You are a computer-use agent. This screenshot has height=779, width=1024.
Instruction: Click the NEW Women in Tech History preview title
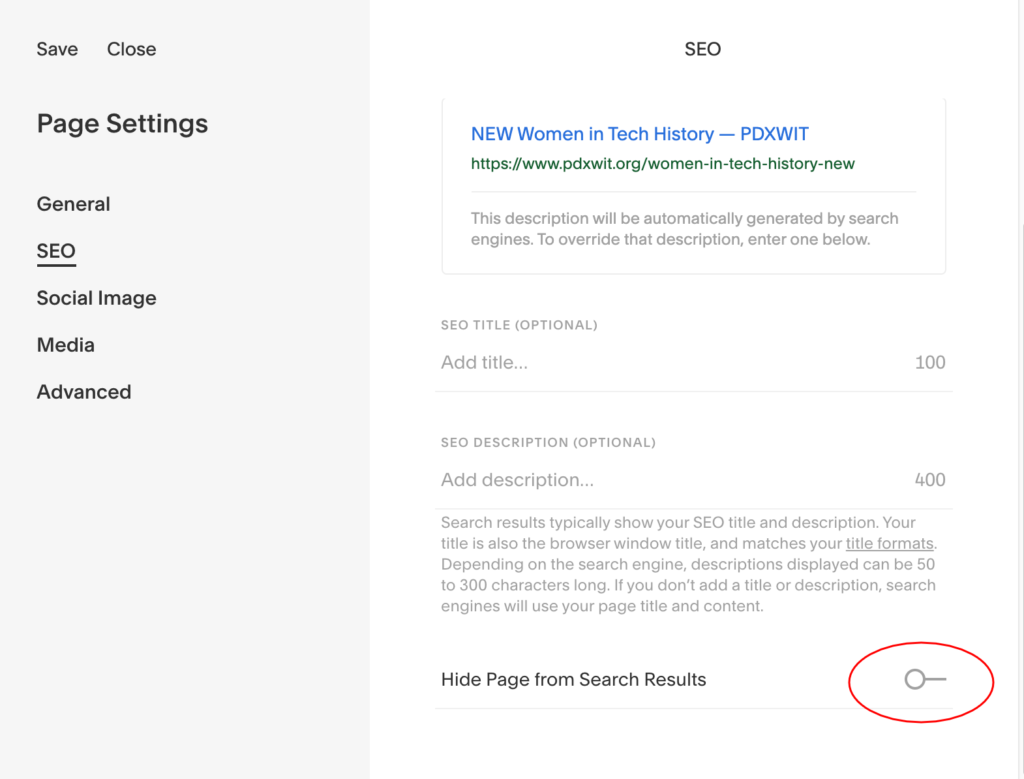click(639, 134)
